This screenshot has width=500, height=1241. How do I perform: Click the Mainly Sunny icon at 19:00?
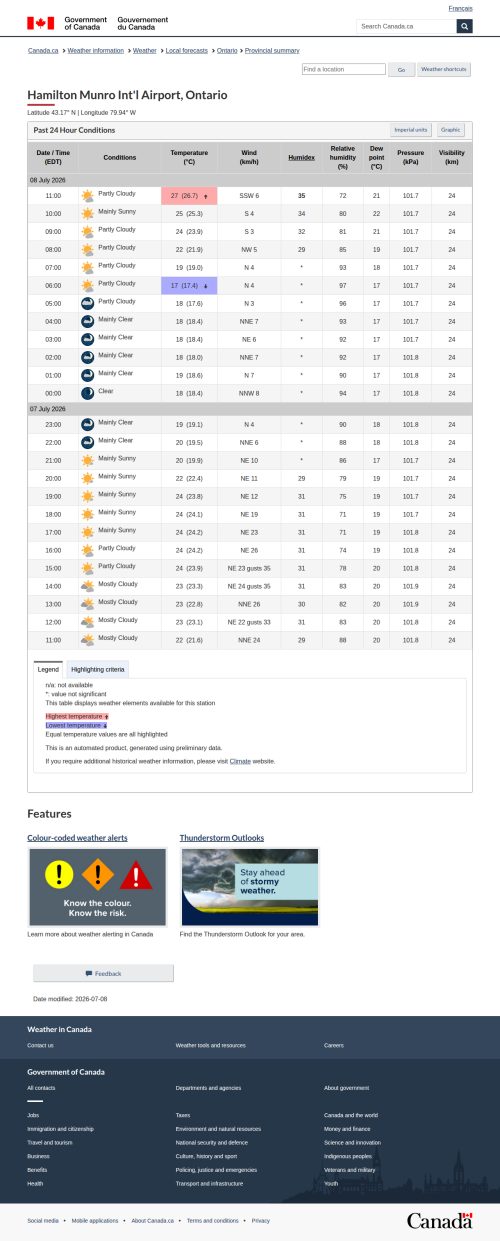click(x=88, y=497)
